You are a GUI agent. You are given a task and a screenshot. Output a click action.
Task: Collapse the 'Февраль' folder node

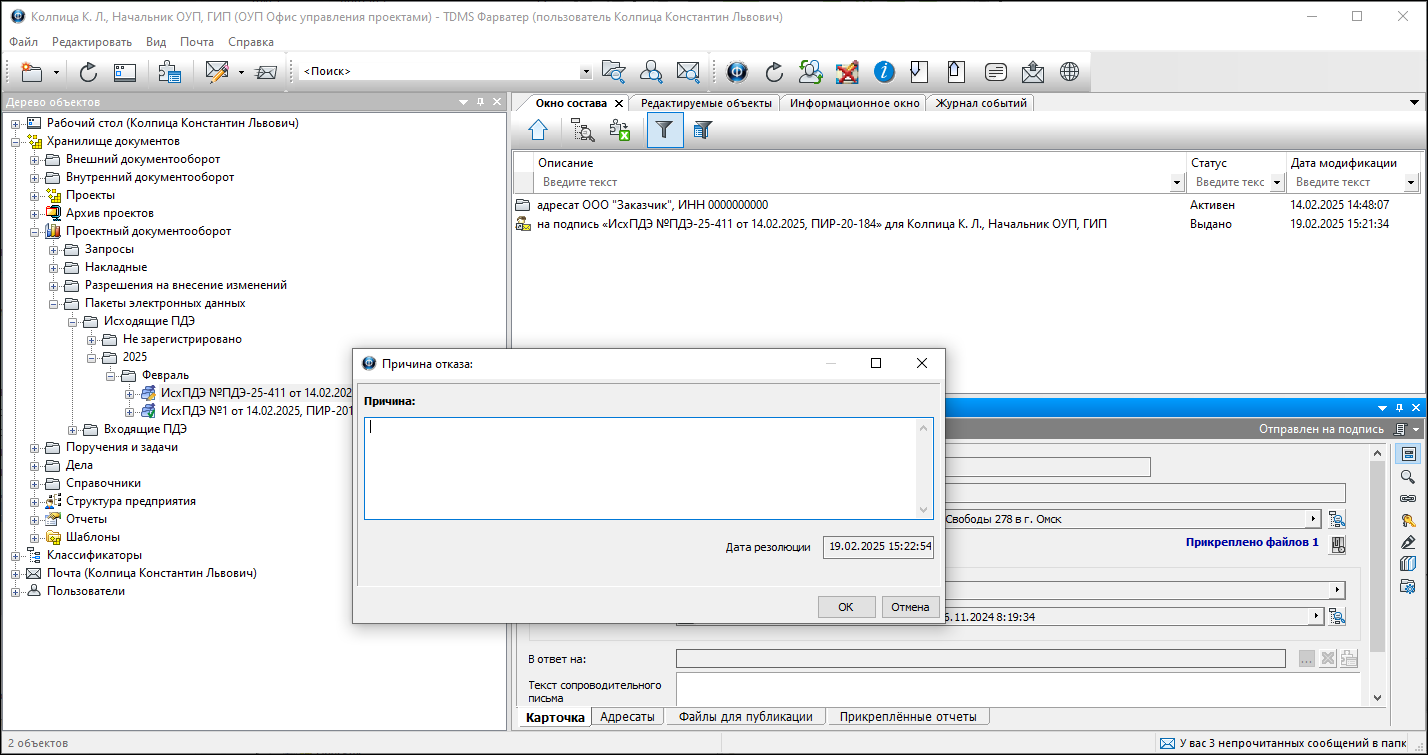tap(111, 375)
